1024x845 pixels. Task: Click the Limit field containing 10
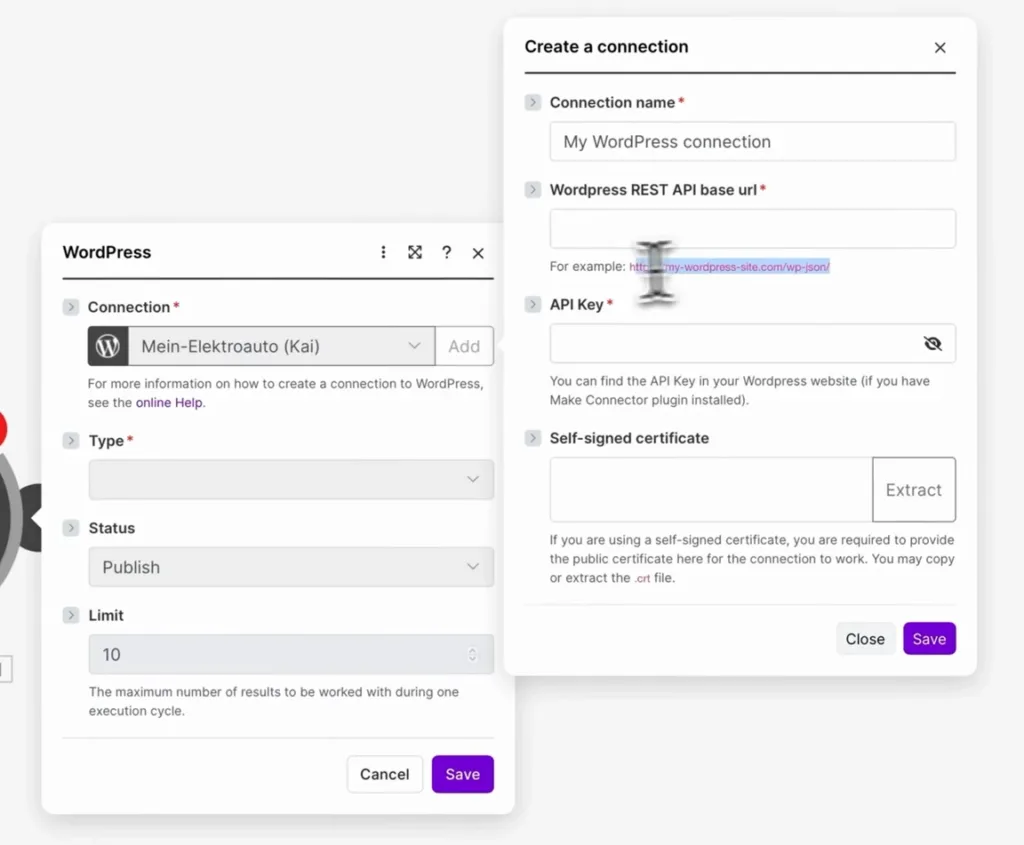pyautogui.click(x=291, y=654)
